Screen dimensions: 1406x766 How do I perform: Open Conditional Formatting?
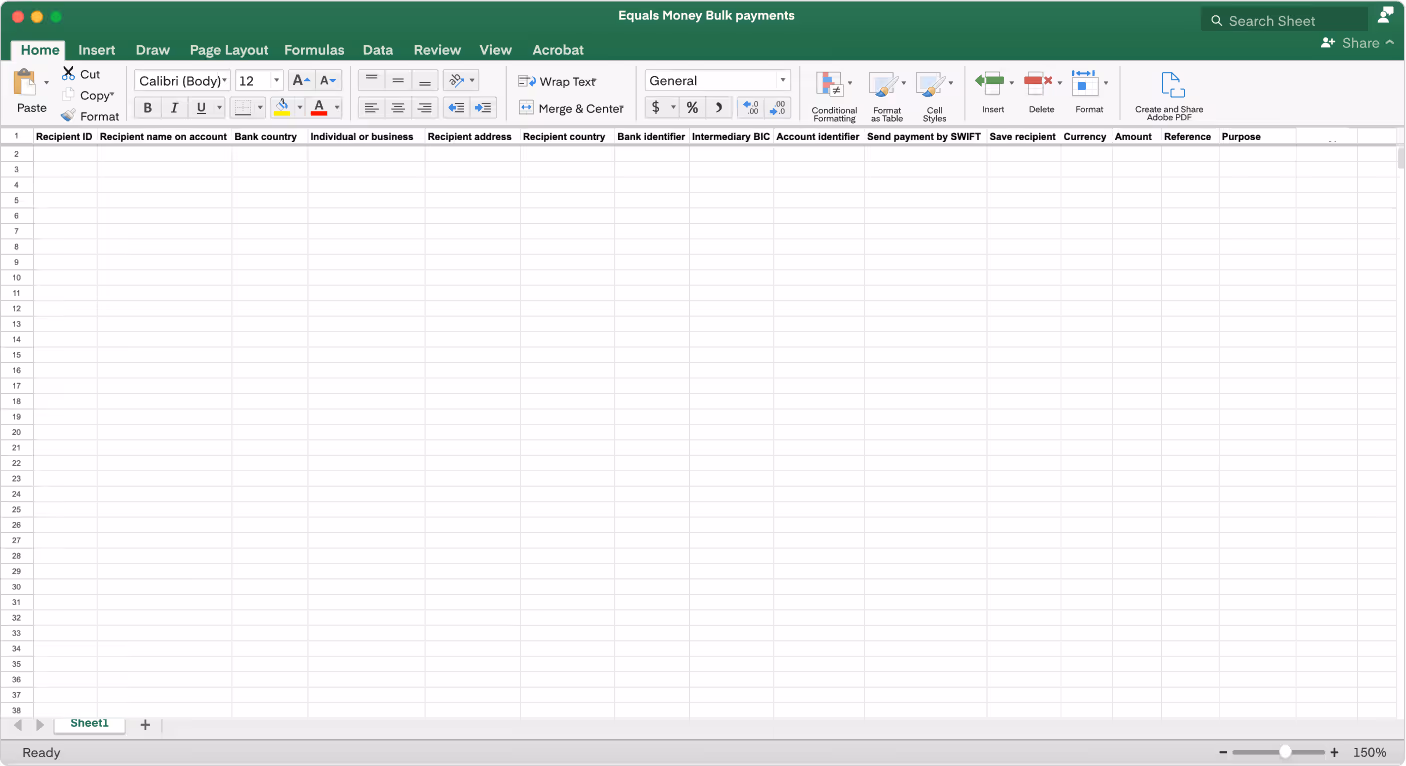(834, 97)
